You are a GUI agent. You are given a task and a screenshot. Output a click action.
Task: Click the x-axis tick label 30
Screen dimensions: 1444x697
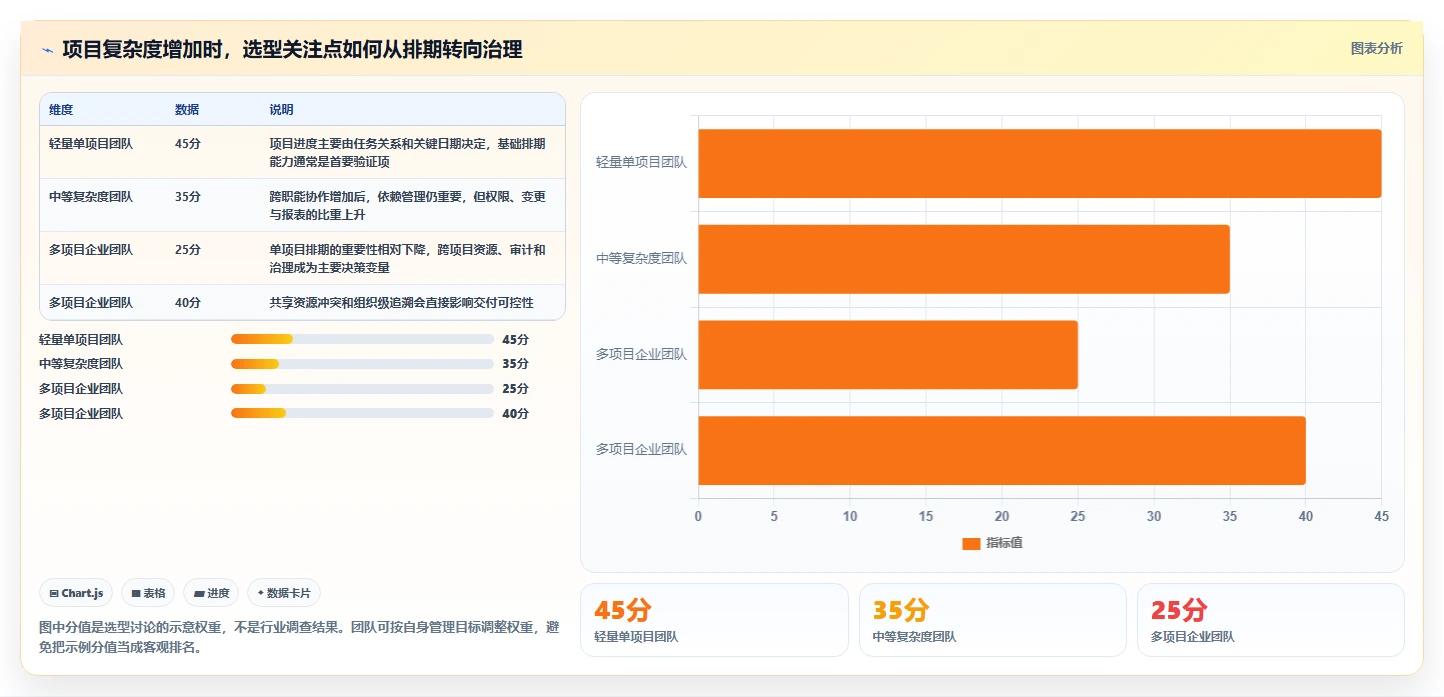pos(1154,516)
